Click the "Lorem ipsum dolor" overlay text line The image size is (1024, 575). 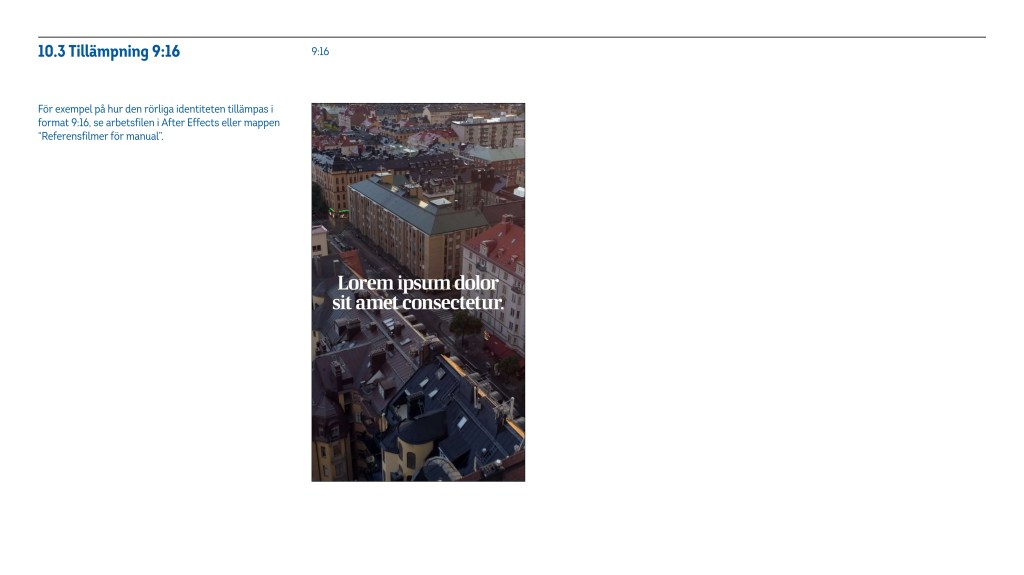coord(418,283)
